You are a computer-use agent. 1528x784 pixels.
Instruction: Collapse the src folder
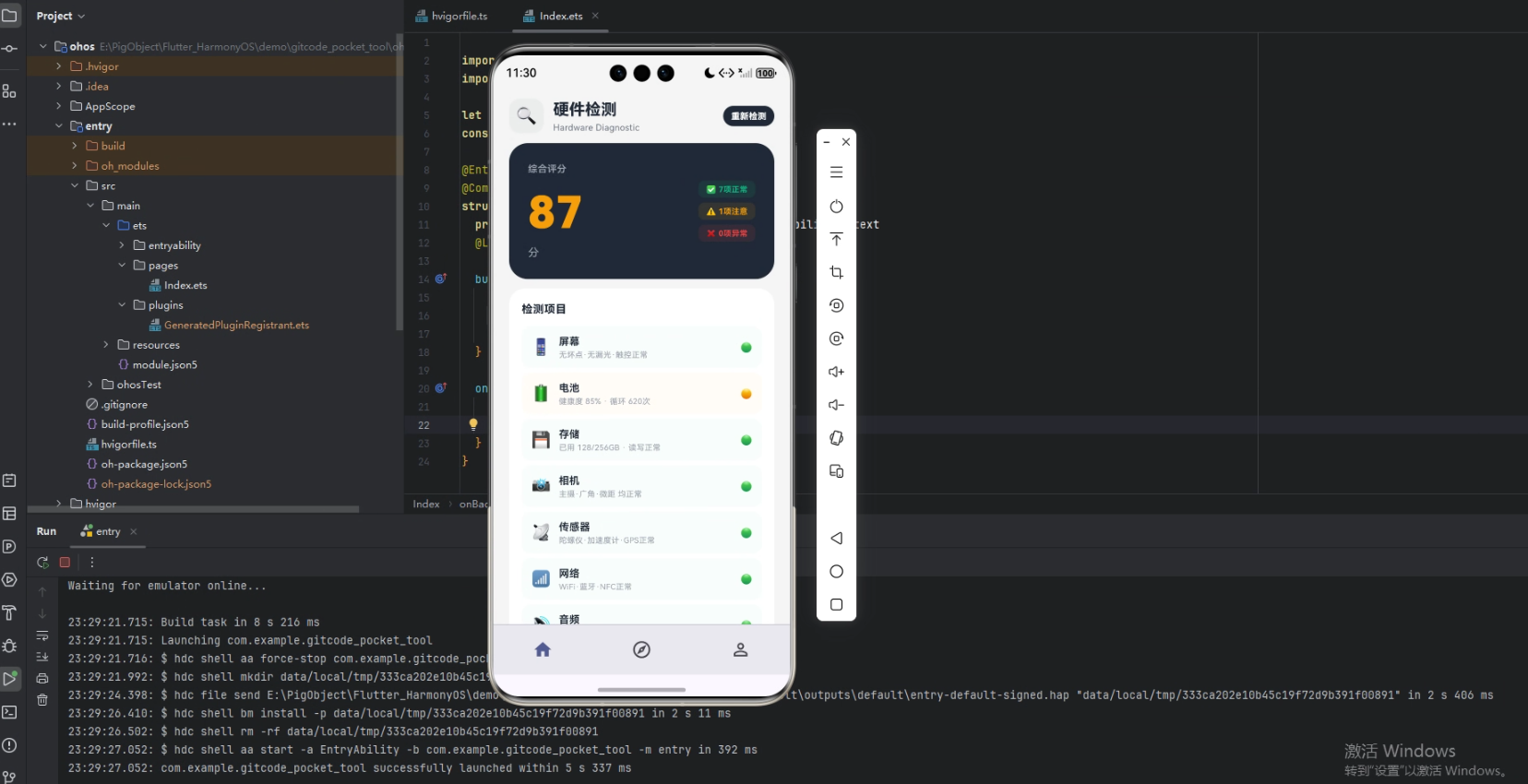coord(75,185)
